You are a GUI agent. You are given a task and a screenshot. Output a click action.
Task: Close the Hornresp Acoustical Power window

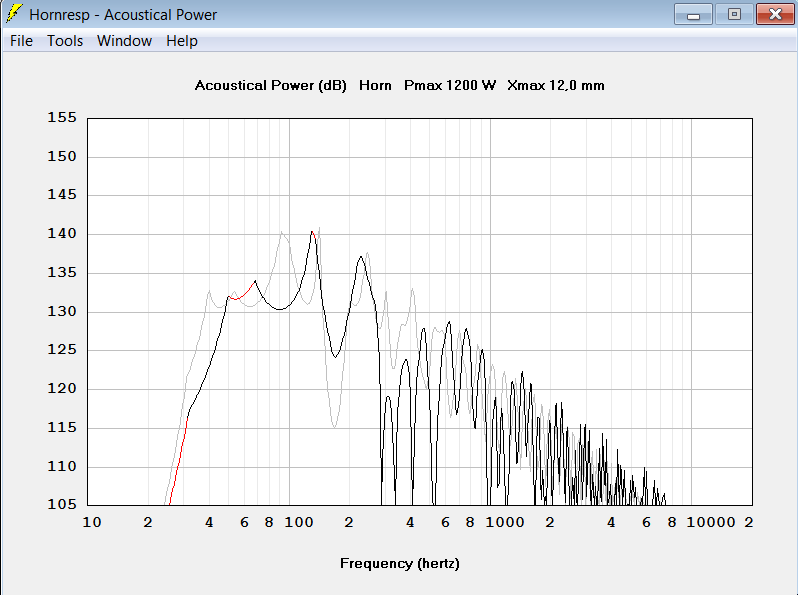pyautogui.click(x=775, y=14)
